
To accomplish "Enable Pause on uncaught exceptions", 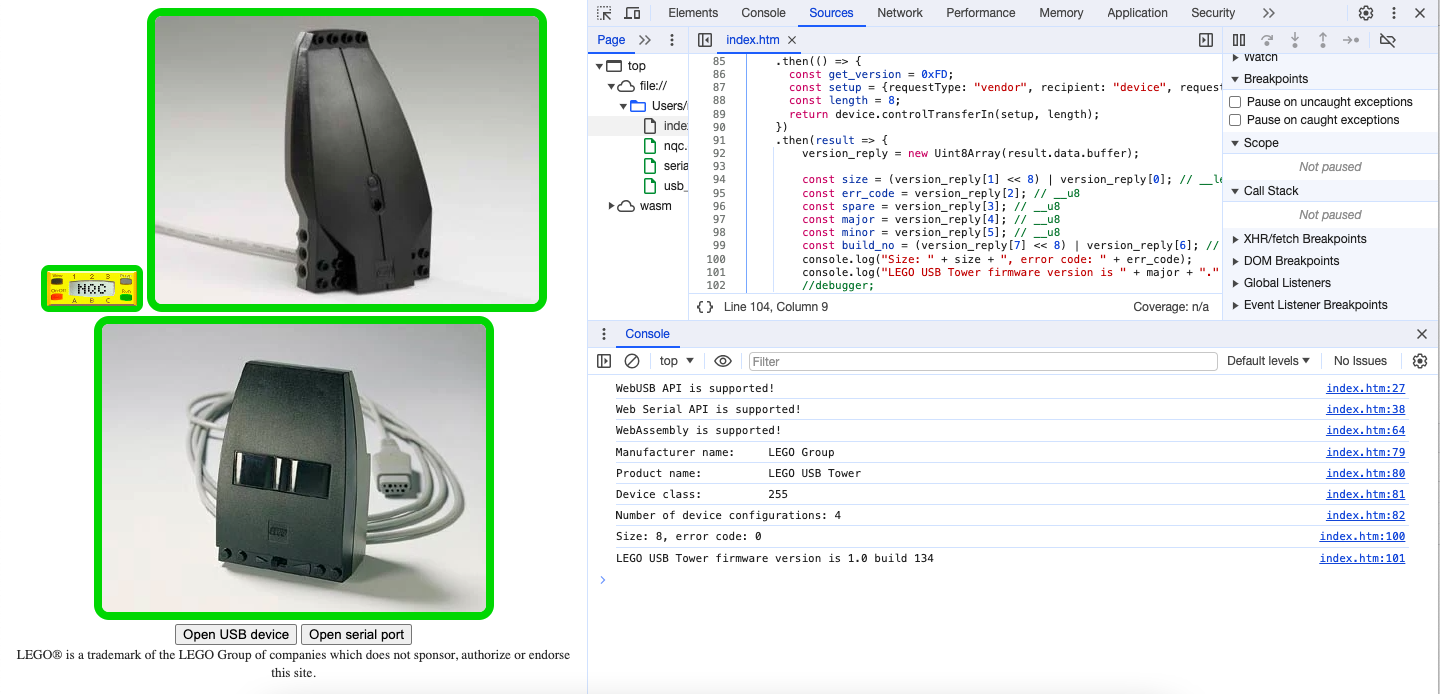I will pos(1235,102).
